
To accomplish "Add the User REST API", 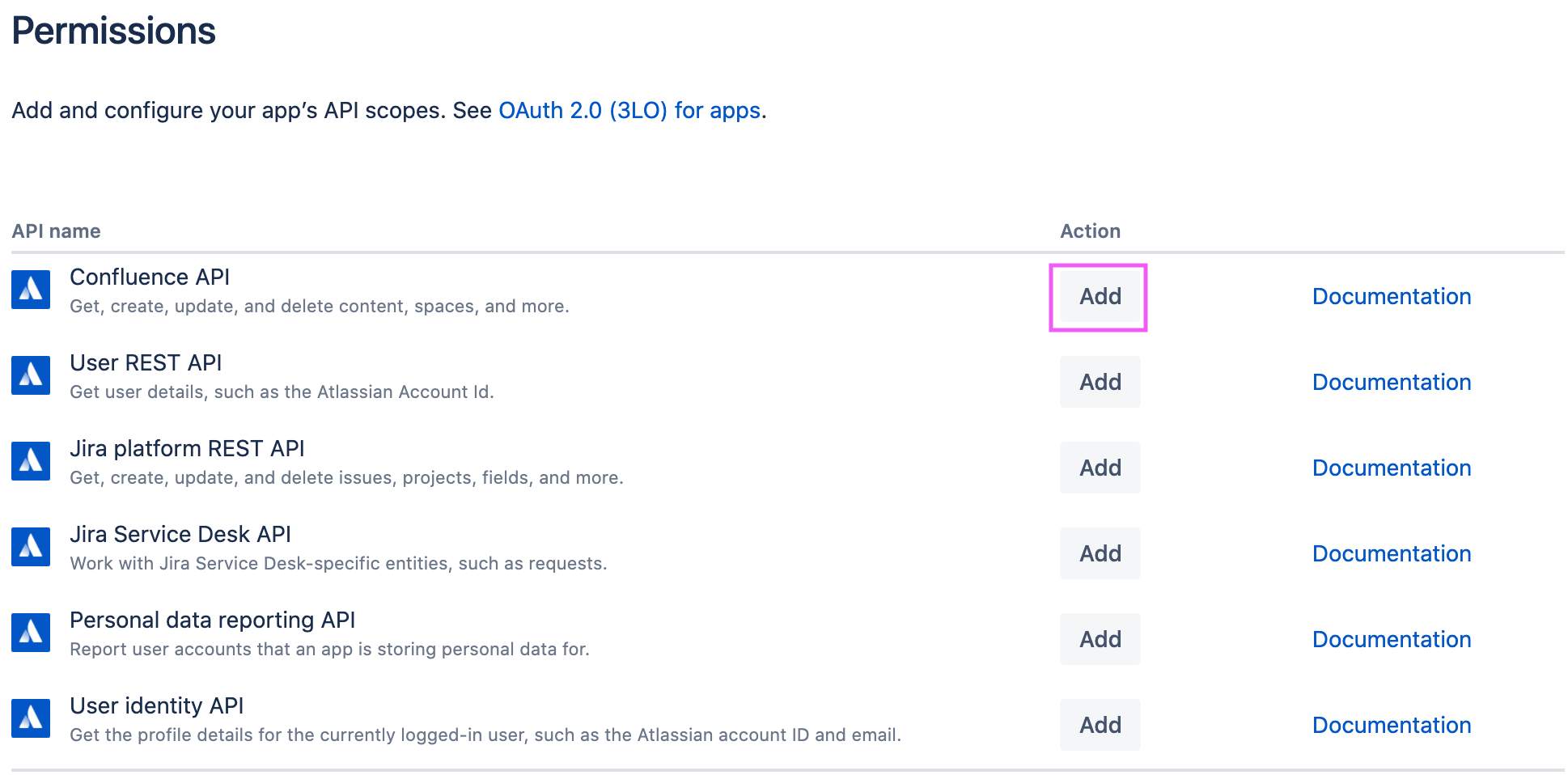I will [1100, 382].
